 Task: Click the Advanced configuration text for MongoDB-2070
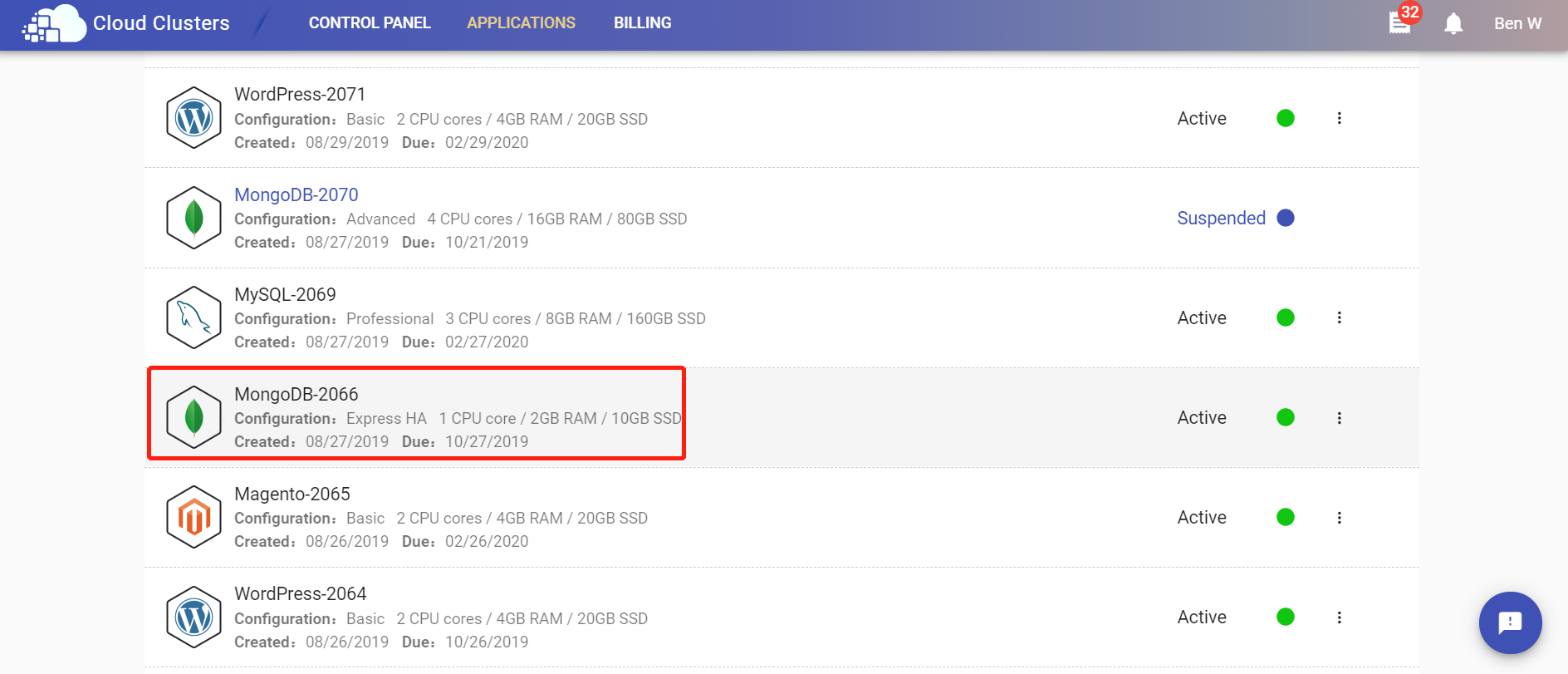click(380, 219)
